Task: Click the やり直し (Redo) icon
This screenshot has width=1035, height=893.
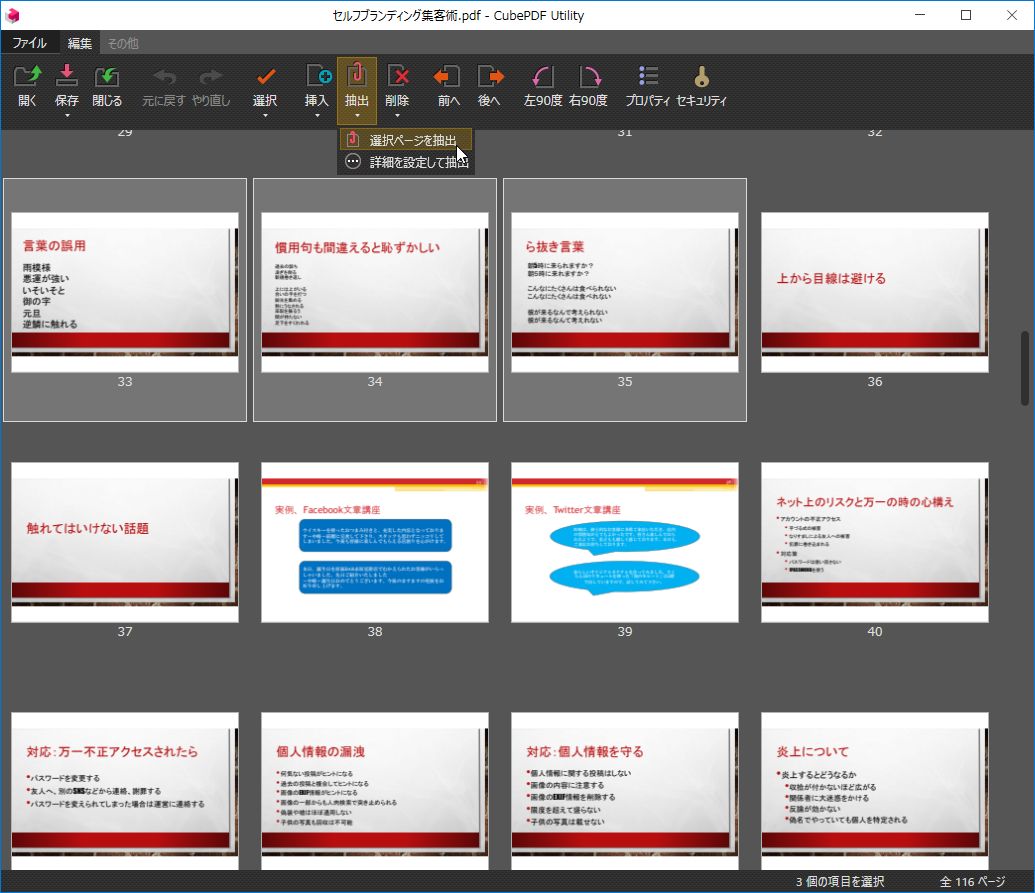Action: coord(211,77)
